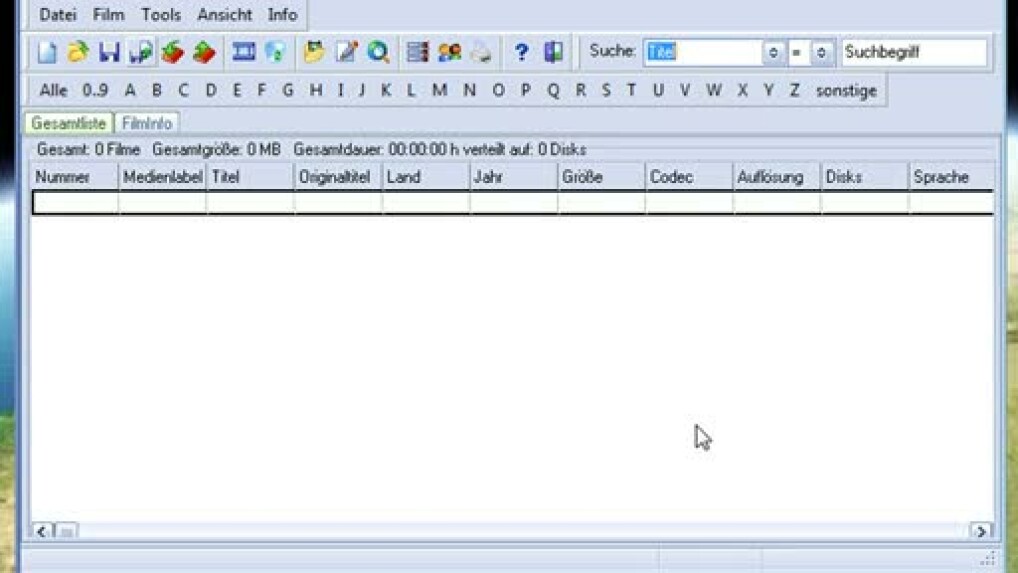Expand the Suche field dropdown arrow
The width and height of the screenshot is (1018, 573).
(x=772, y=53)
